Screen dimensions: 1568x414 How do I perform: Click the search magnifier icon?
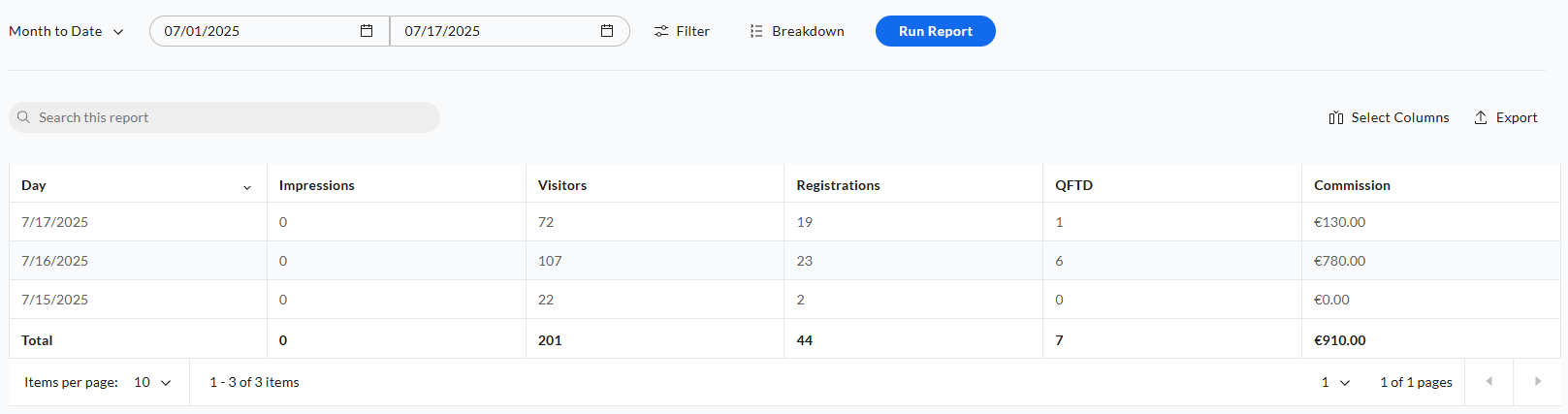pos(23,117)
